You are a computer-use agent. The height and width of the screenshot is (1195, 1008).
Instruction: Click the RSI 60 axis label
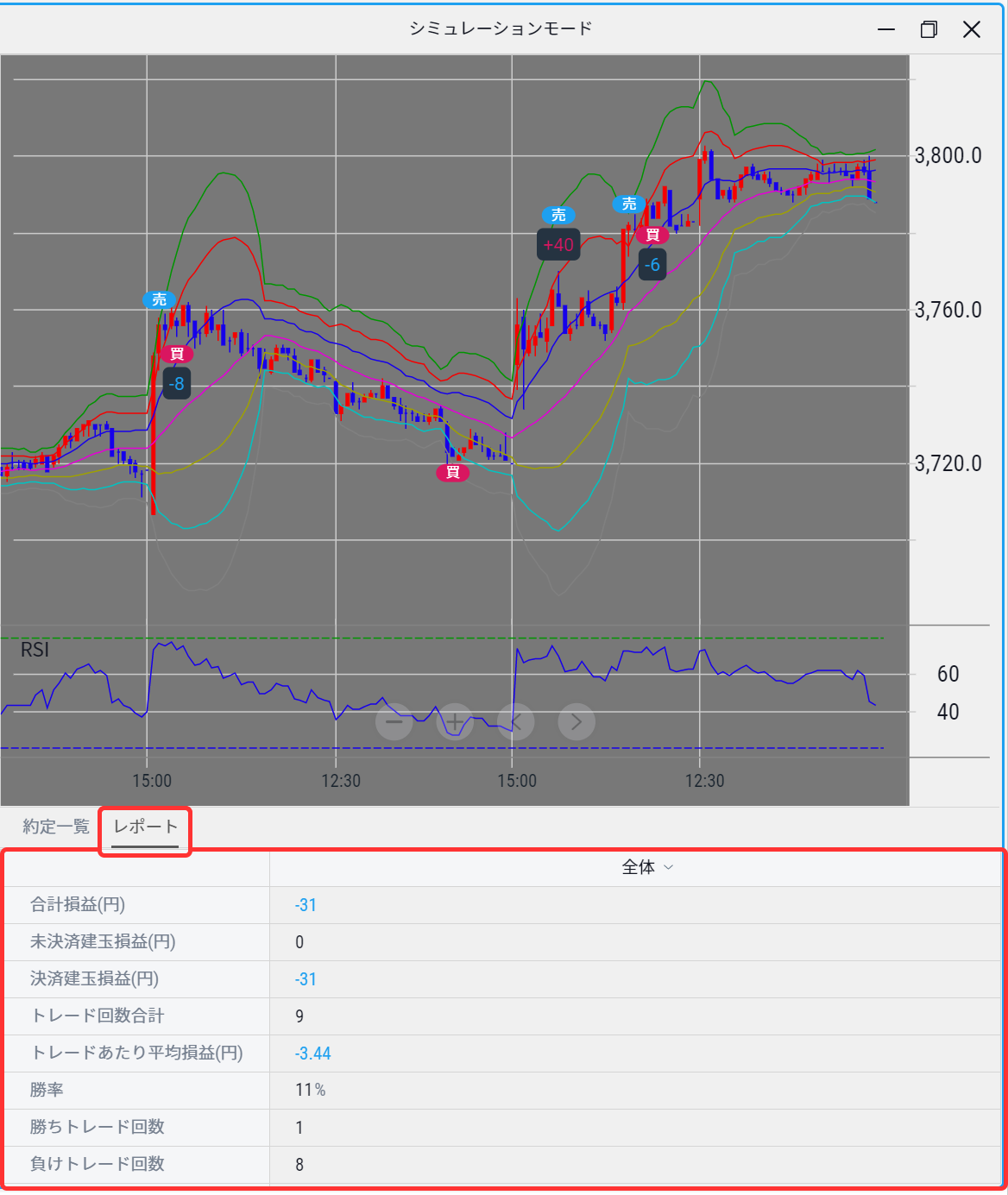tap(948, 674)
